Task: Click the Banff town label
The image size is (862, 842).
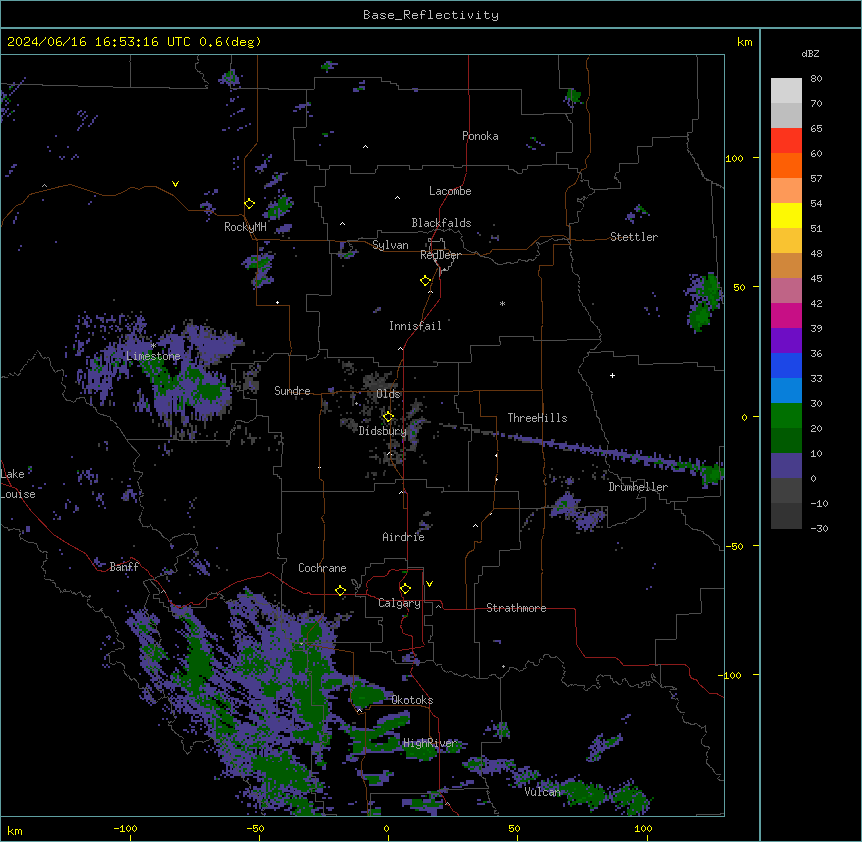Action: 124,567
